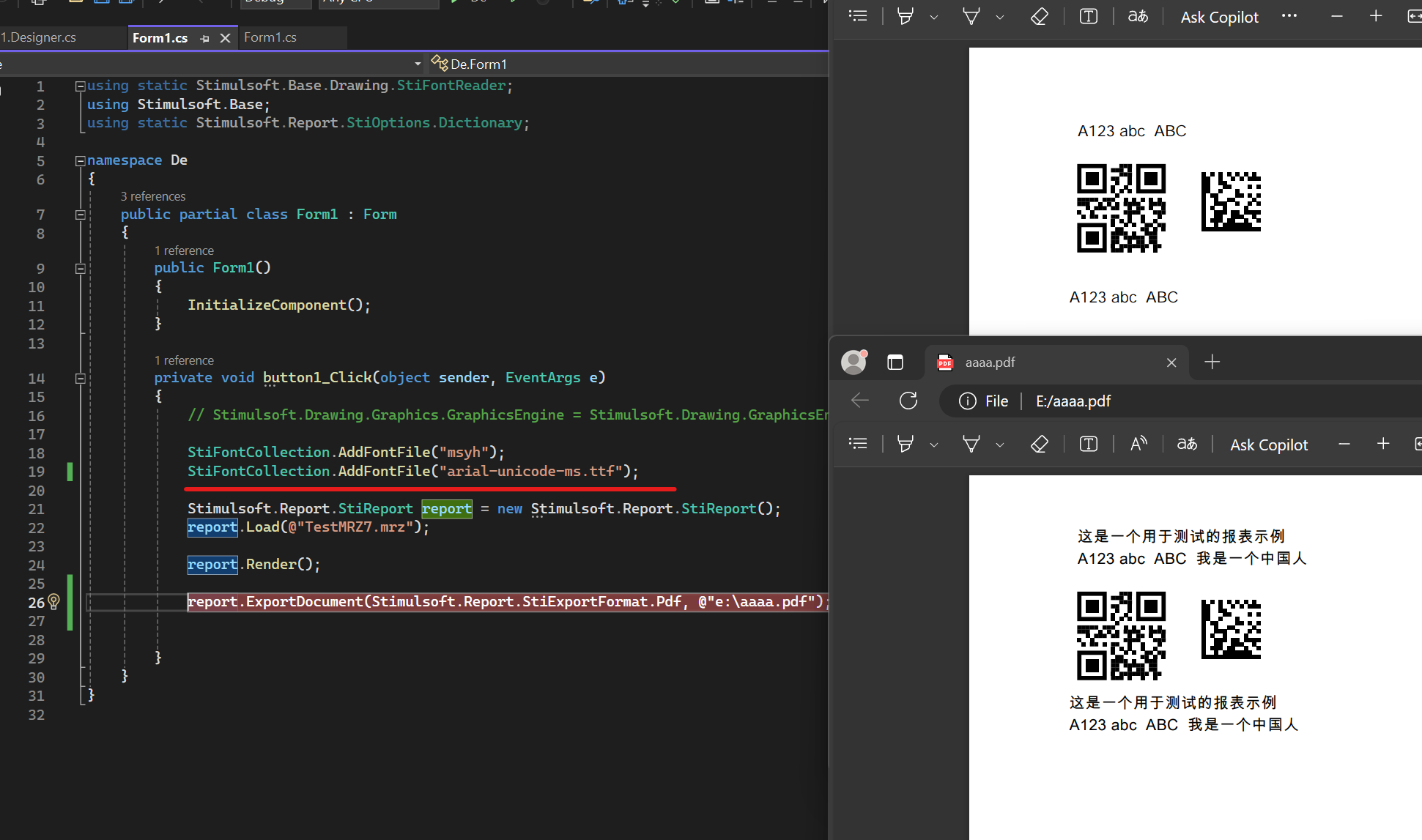Select add text tool in aaaa.pdf window
This screenshot has height=840, width=1422.
[x=1089, y=444]
